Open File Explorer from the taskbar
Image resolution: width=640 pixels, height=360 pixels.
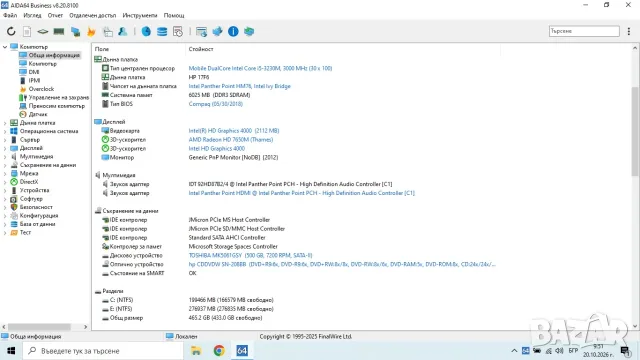[196, 351]
